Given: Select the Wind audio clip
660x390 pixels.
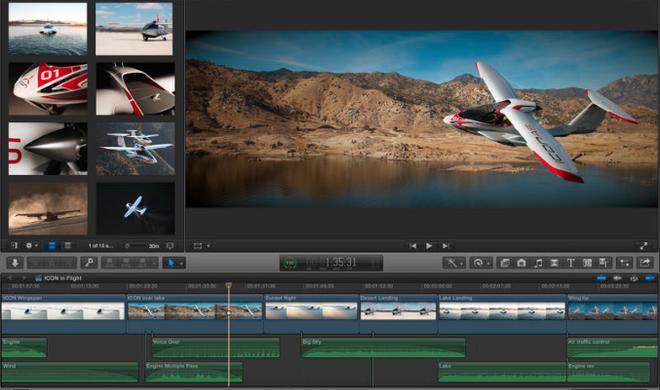Looking at the screenshot, I should [x=70, y=372].
